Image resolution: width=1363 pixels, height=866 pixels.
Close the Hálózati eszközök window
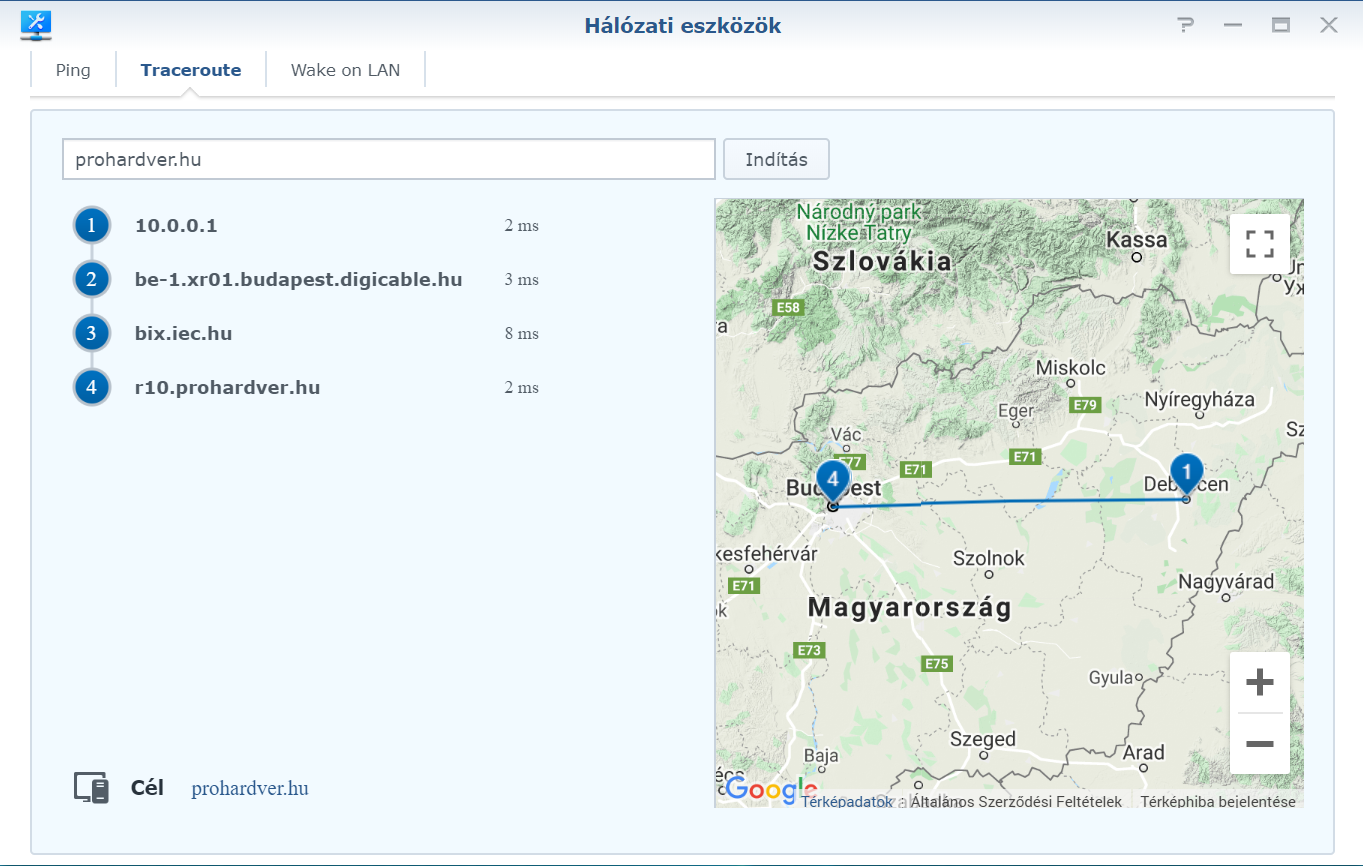(x=1329, y=26)
